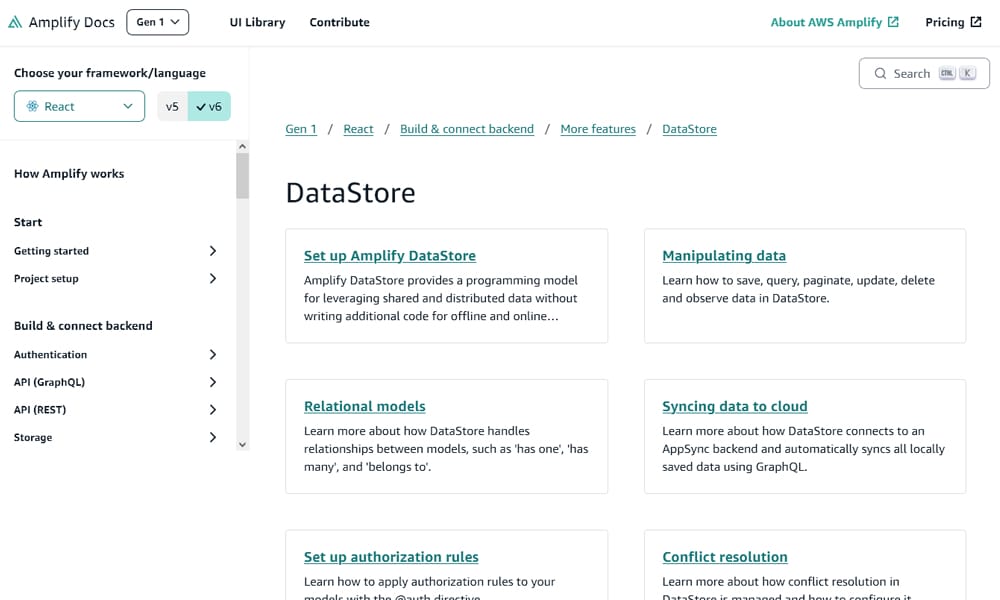
Task: Click the external link icon beside About AWS Amplify
Action: tap(892, 21)
